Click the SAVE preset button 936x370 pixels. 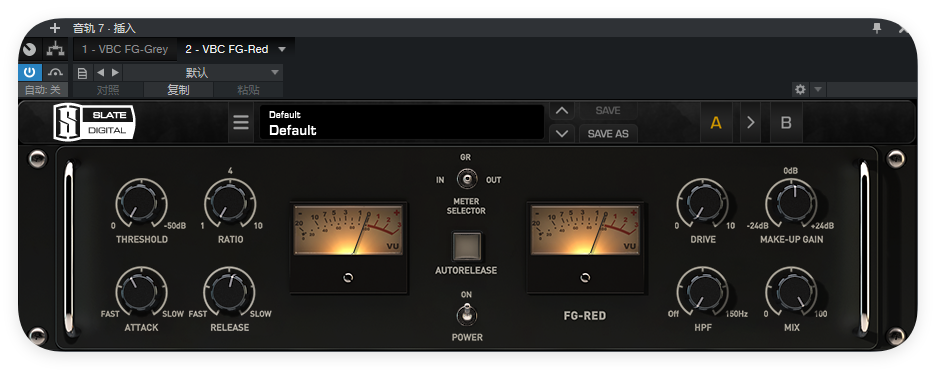click(608, 111)
